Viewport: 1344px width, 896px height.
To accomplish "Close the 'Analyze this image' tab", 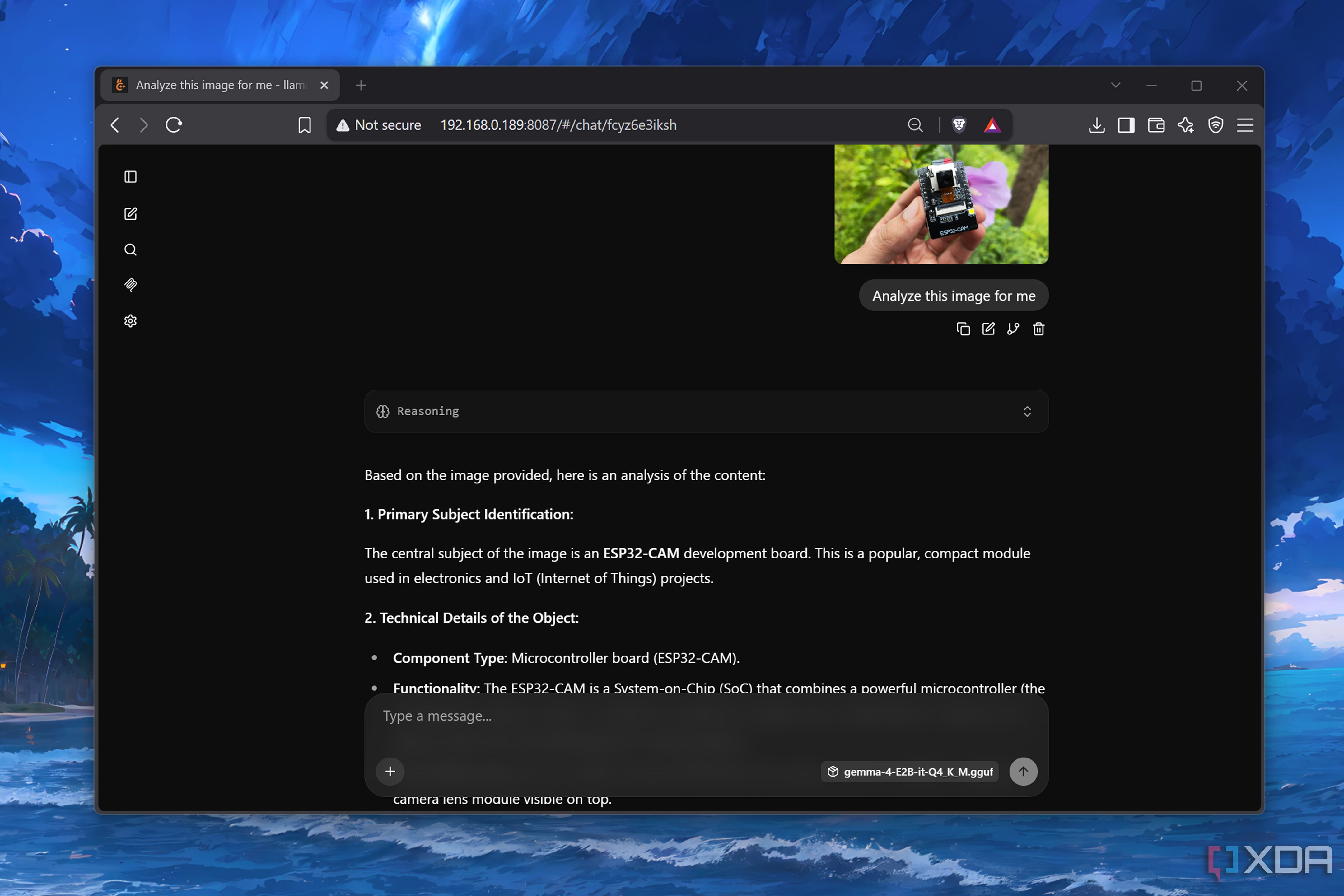I will tap(324, 85).
